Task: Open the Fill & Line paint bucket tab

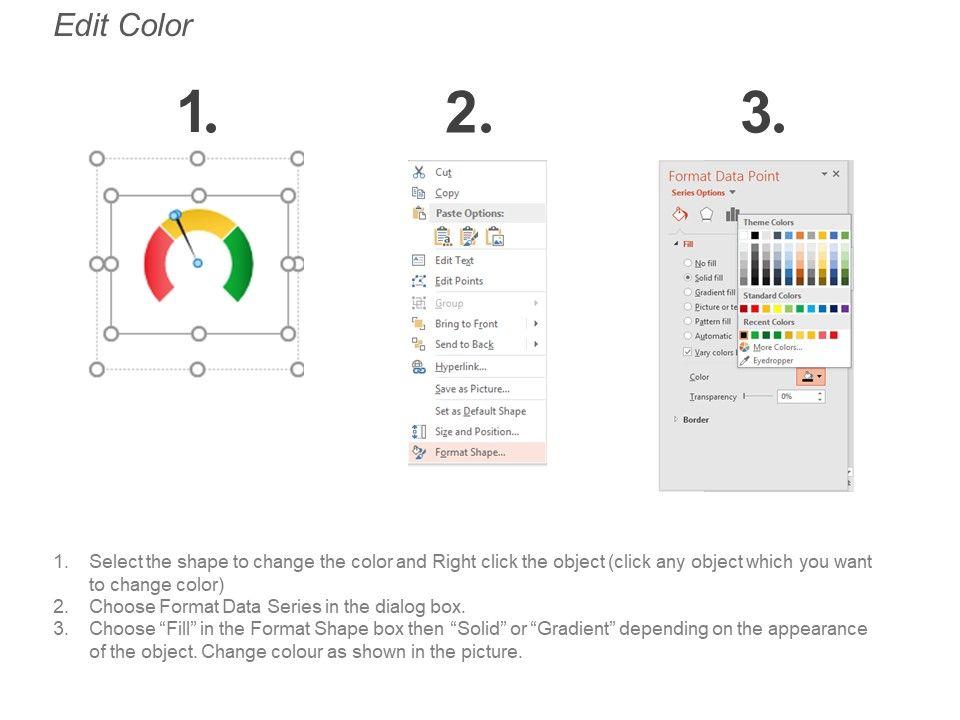Action: tap(680, 213)
